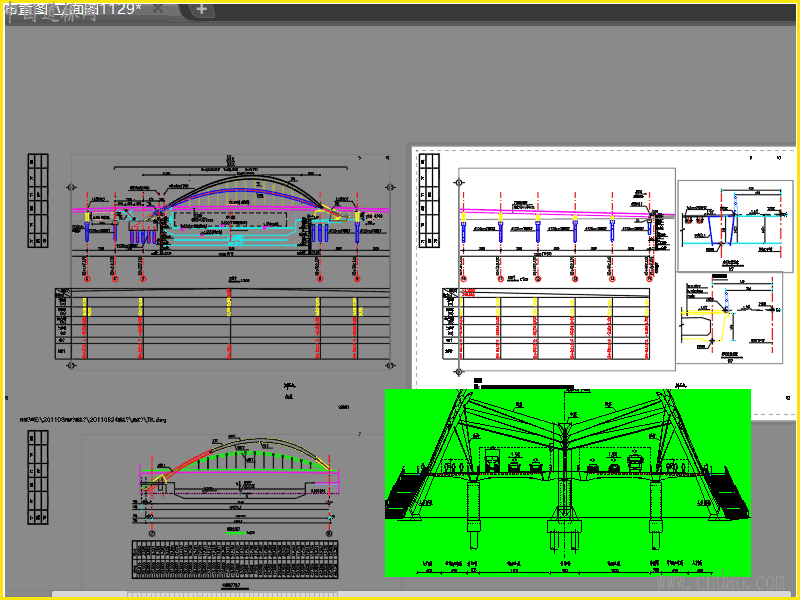Click the upper cross-section detail on the white sheet
This screenshot has height=600, width=800.
(735, 226)
